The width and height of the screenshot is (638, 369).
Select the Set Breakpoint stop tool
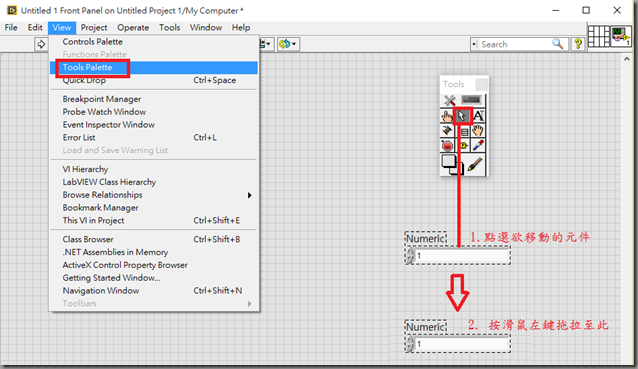point(447,145)
